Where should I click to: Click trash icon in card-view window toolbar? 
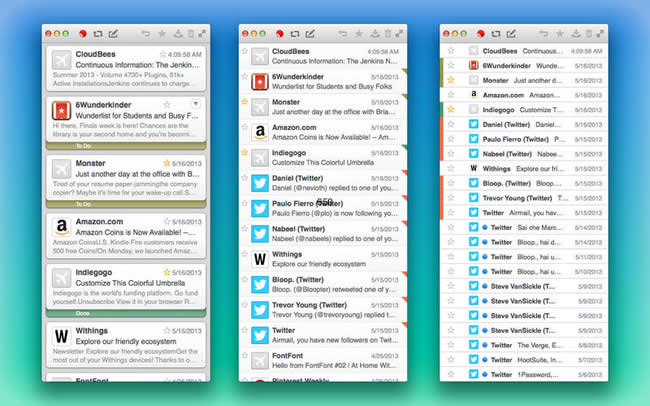pos(191,34)
